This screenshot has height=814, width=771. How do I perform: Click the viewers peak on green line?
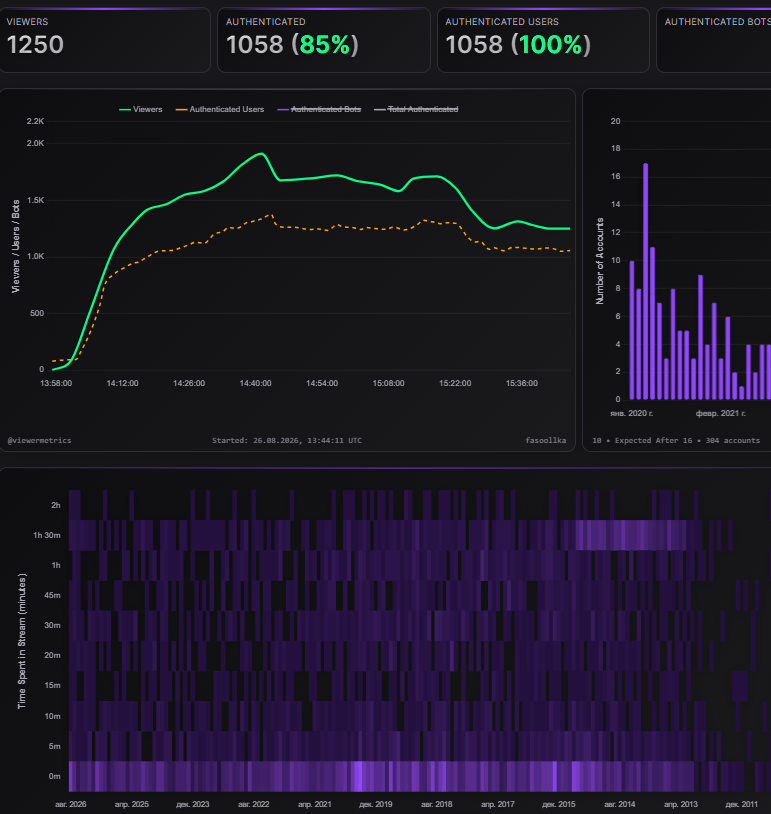click(x=262, y=154)
